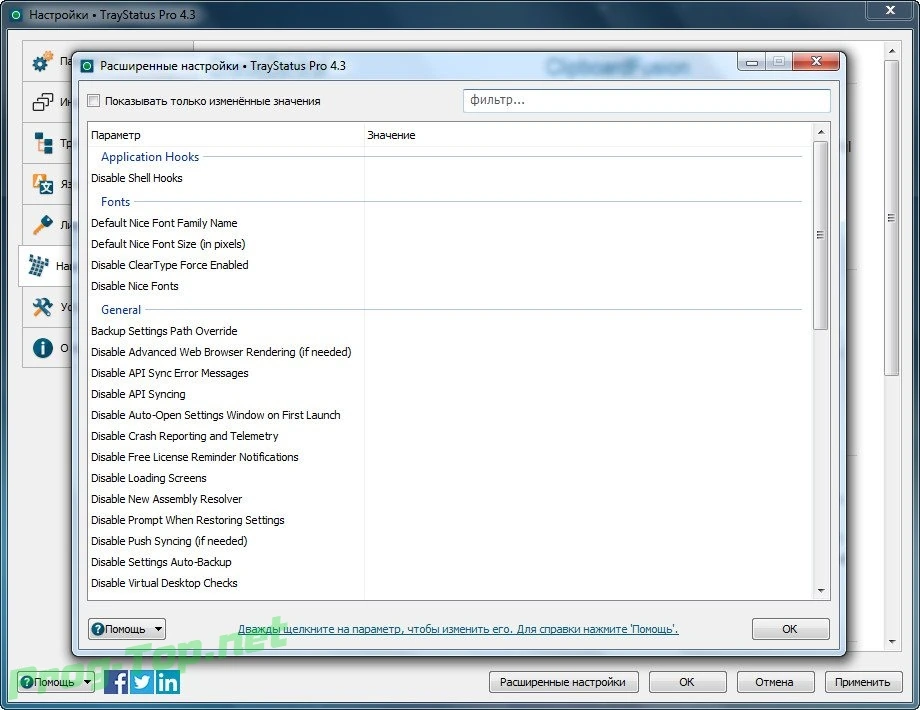The width and height of the screenshot is (920, 710).
Task: Select 'Disable Settings Auto-Backup' row
Action: [x=449, y=562]
